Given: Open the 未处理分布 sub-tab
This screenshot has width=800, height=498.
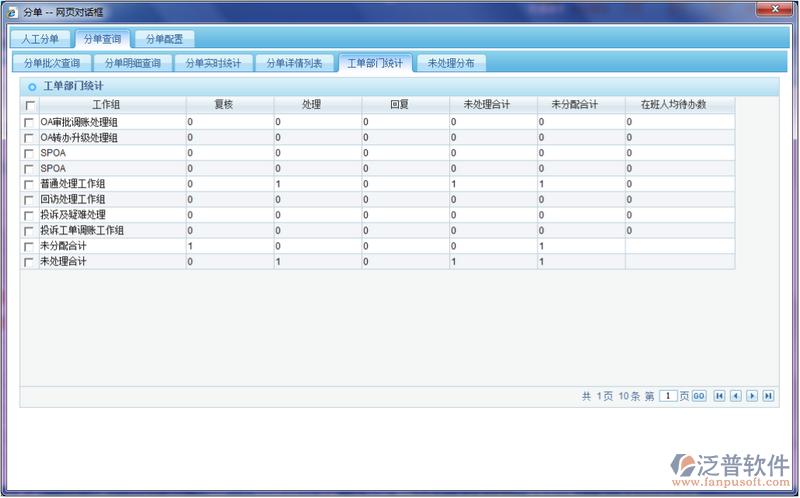Looking at the screenshot, I should click(x=451, y=63).
